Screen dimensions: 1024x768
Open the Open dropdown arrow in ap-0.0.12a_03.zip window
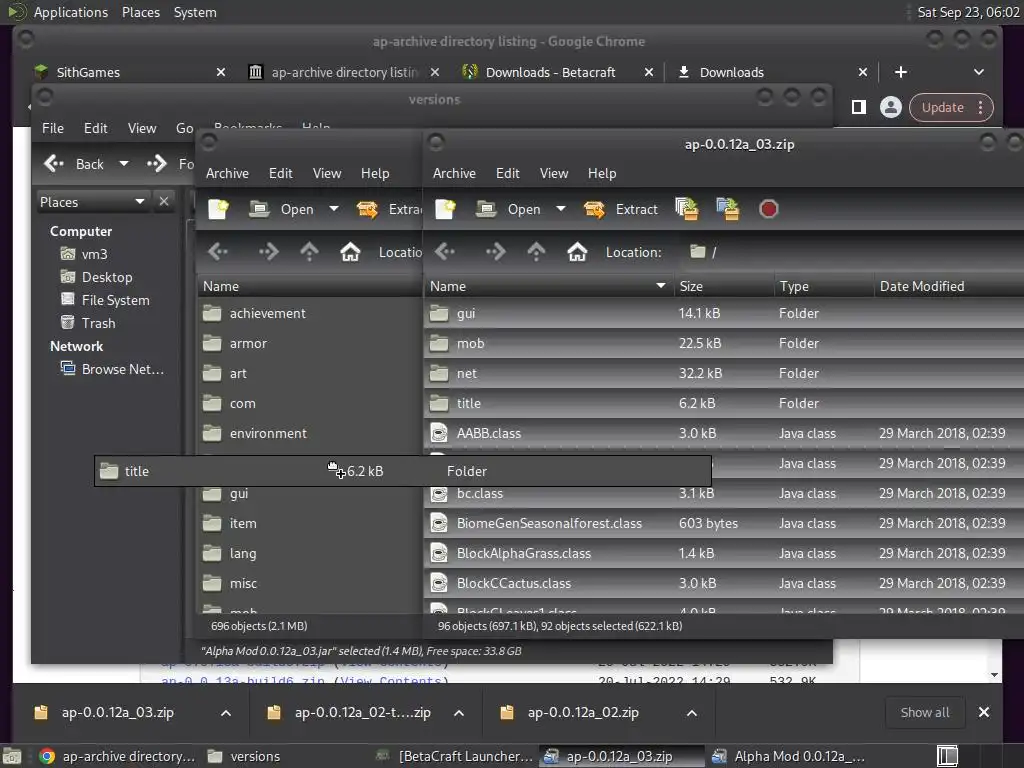click(560, 209)
